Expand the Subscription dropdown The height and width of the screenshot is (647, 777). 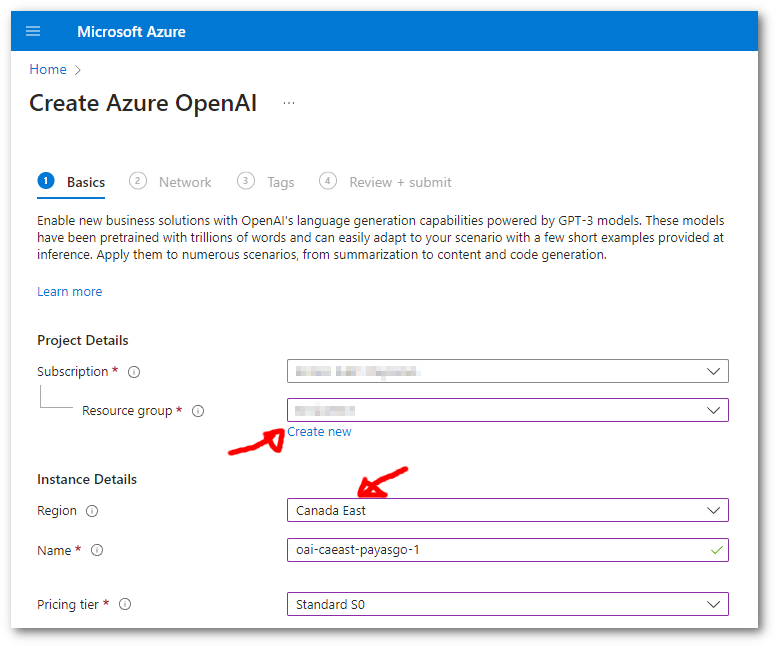click(x=507, y=371)
